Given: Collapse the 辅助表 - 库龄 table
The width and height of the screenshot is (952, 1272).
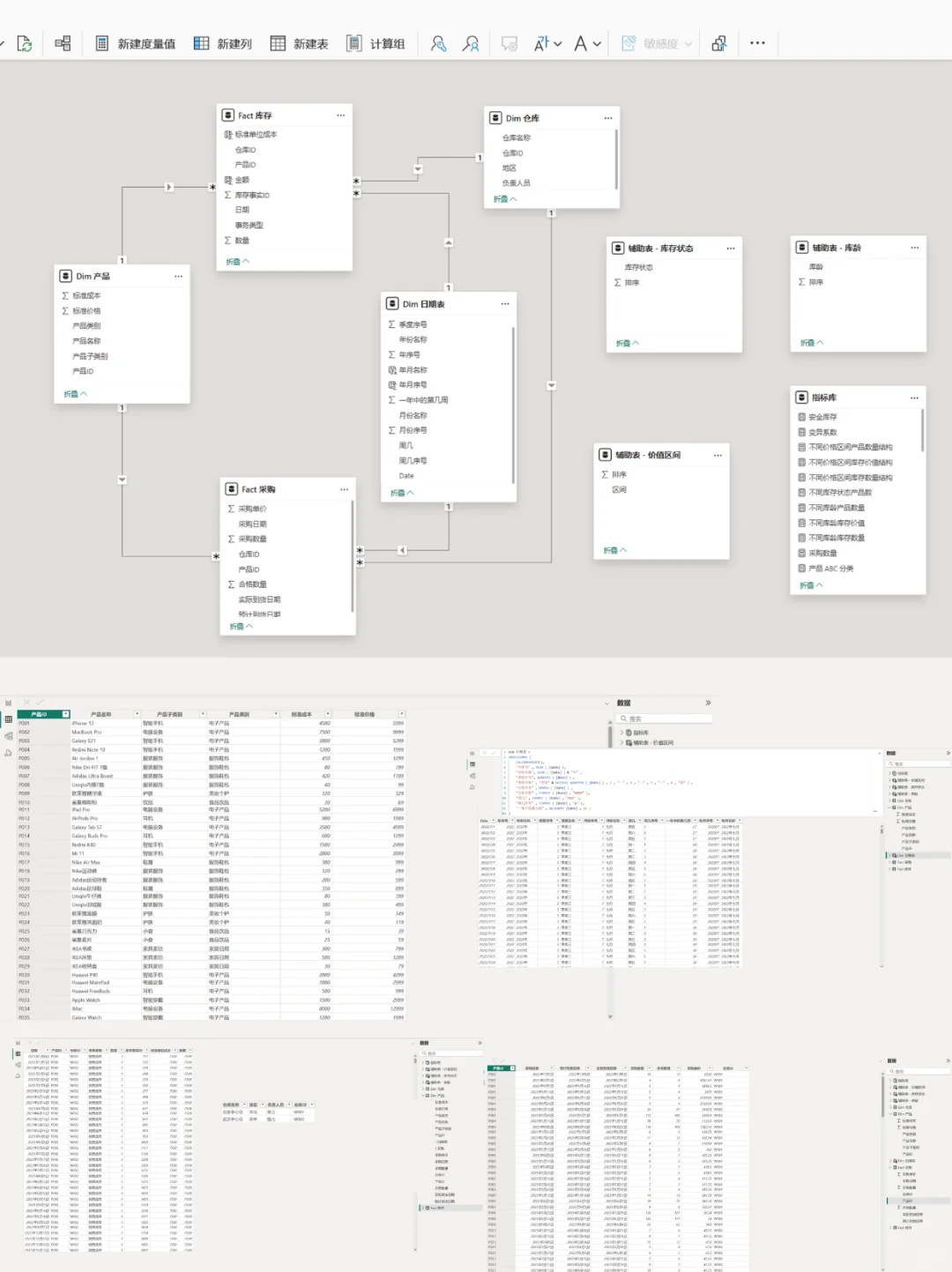Looking at the screenshot, I should click(x=812, y=342).
